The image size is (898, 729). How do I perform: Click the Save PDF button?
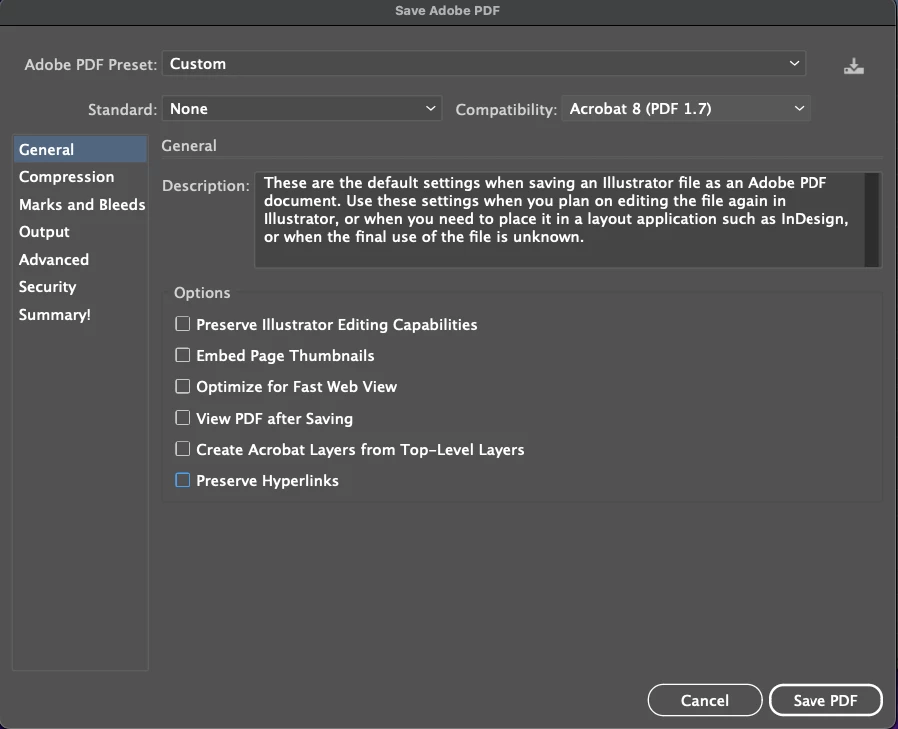pos(825,700)
